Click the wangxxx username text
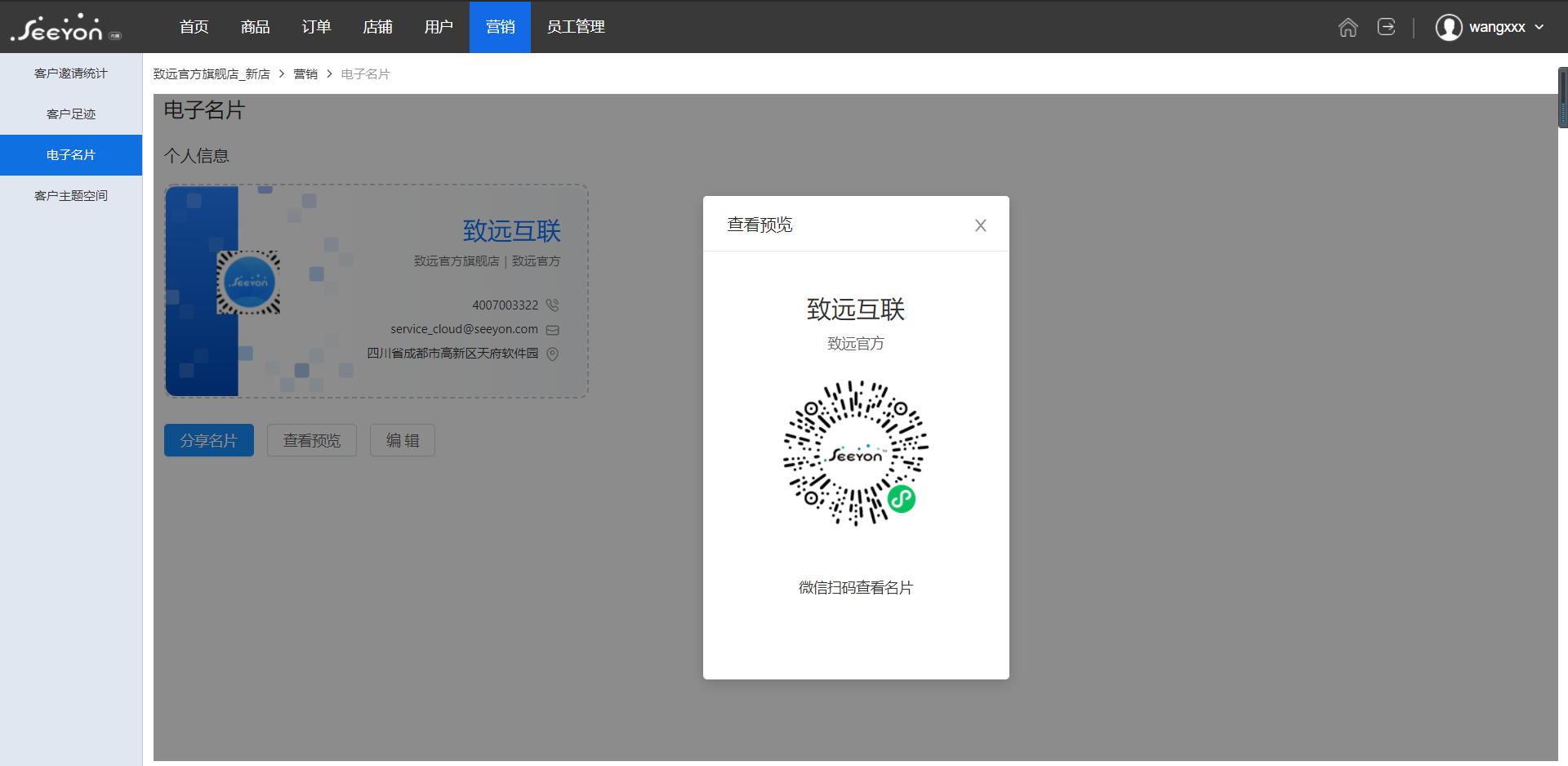The width and height of the screenshot is (1568, 766). point(1497,27)
